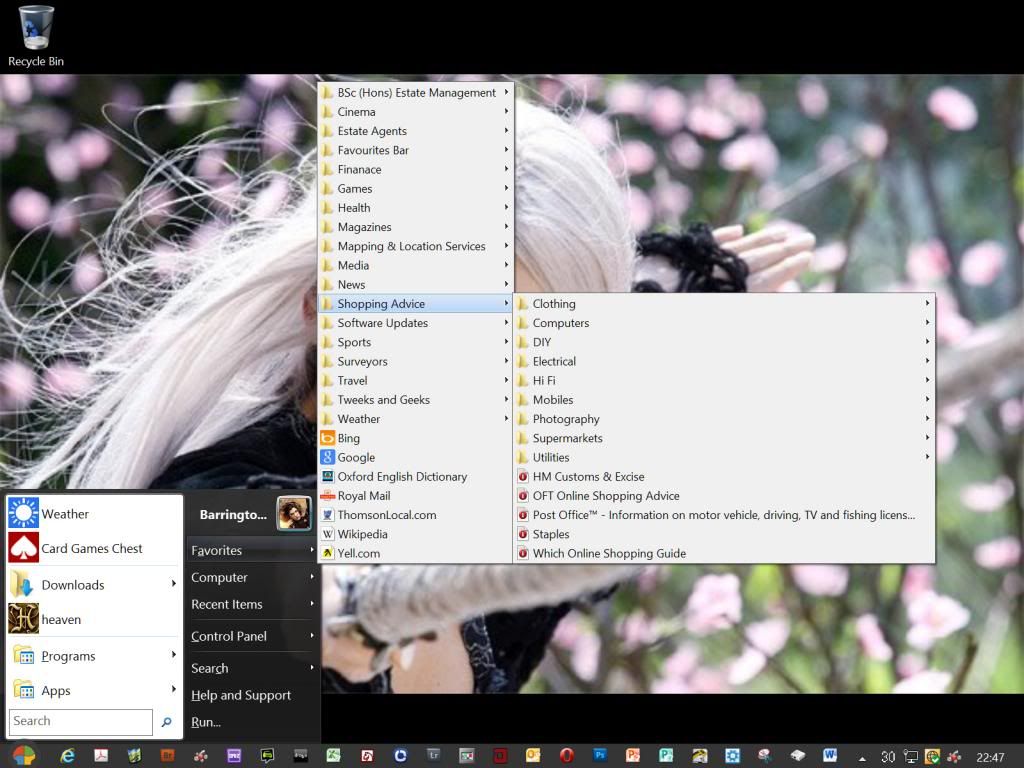Click in the Start menu Search box
The height and width of the screenshot is (768, 1024).
pos(81,722)
